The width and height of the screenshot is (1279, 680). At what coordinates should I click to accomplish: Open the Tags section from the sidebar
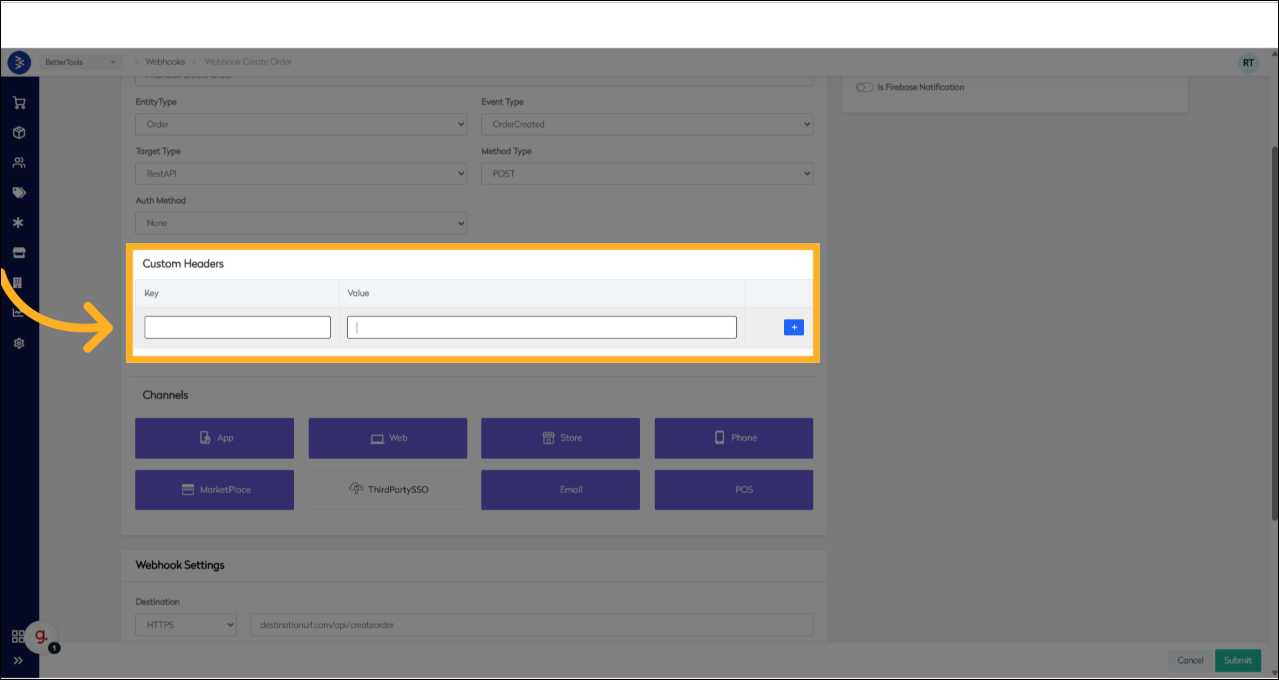[x=18, y=192]
